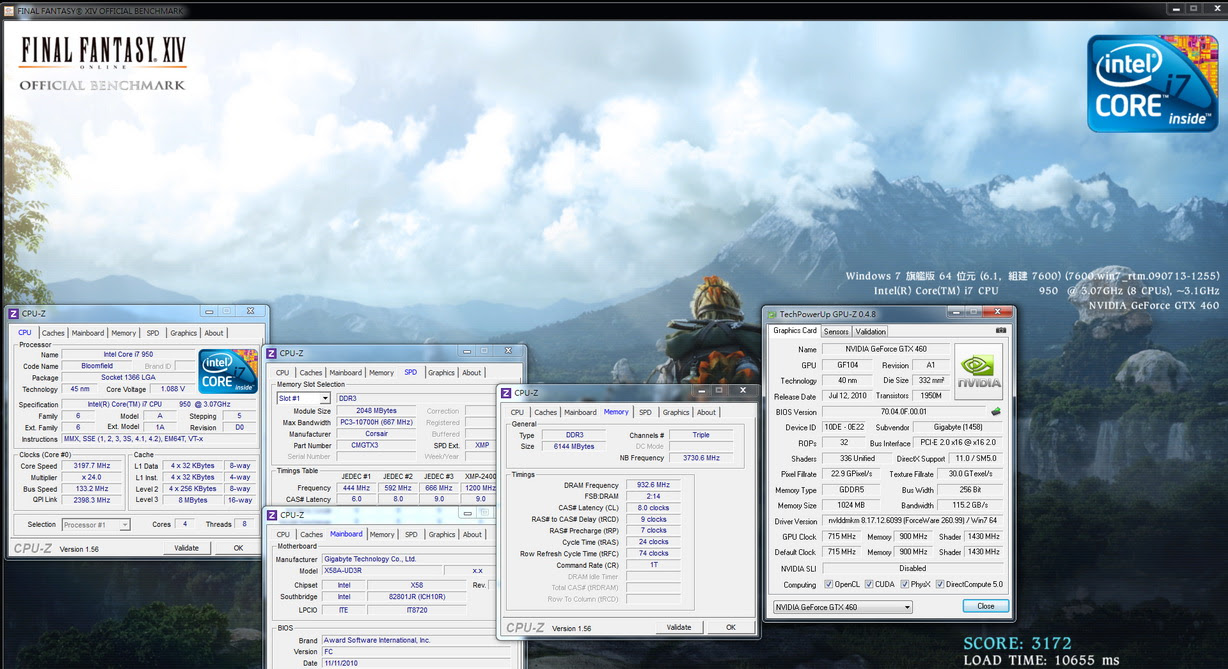Screen dimensions: 1228x669
Task: Open the About tab in the CPU-Z Mainboard window
Action: [472, 535]
